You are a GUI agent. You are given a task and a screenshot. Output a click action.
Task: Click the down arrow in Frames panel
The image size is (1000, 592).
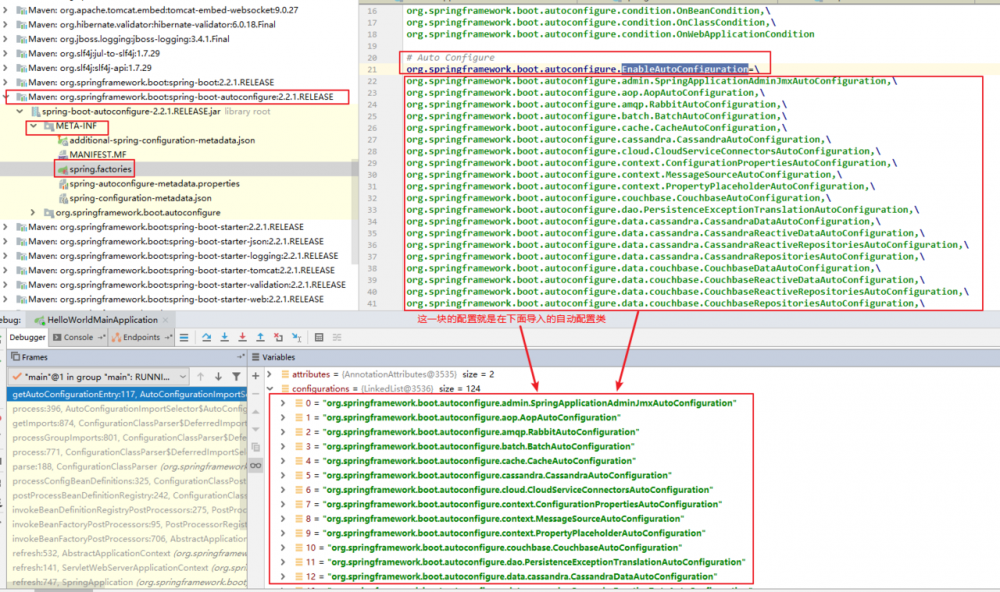(218, 376)
